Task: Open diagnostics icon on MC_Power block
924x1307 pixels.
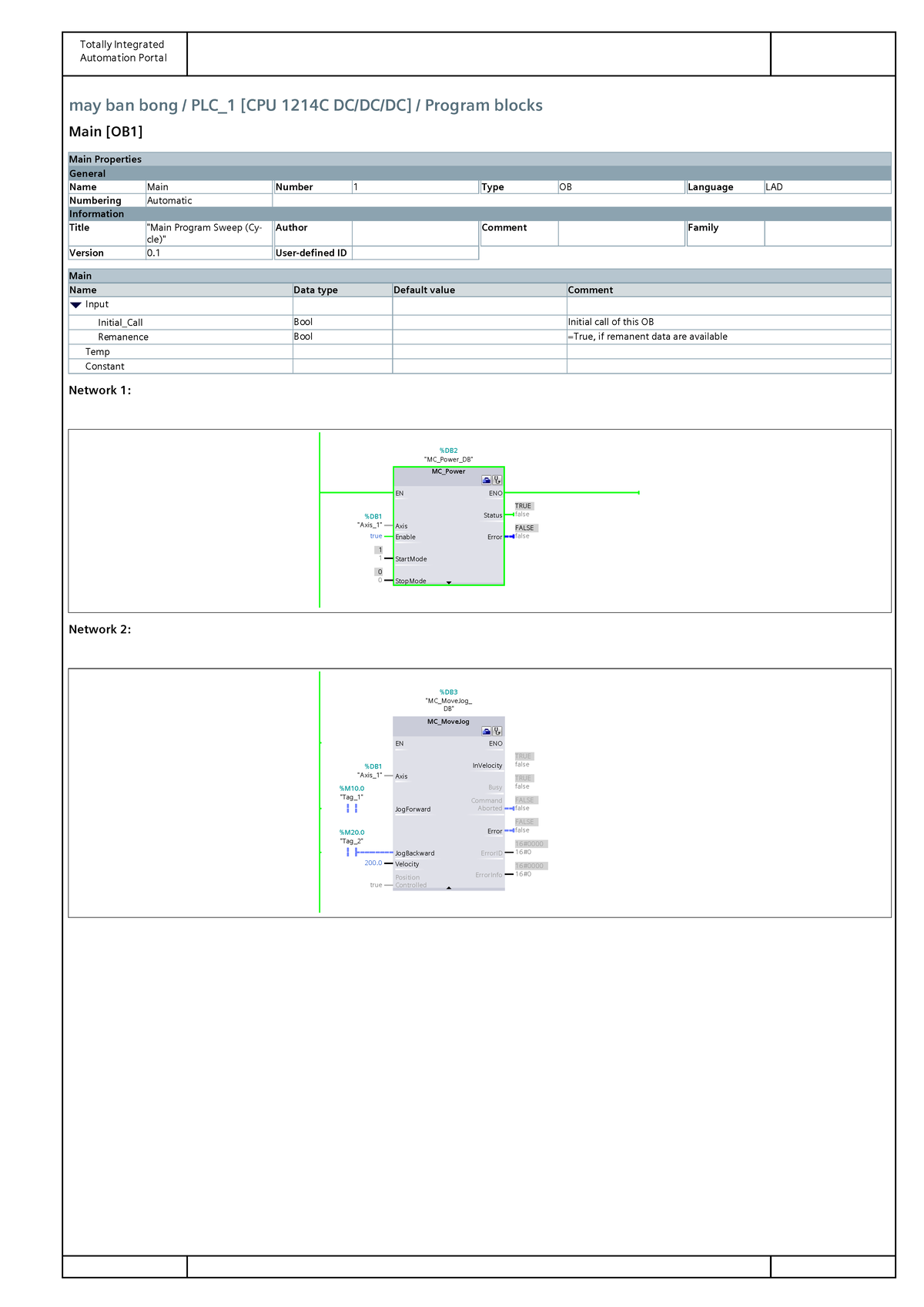Action: pyautogui.click(x=497, y=480)
